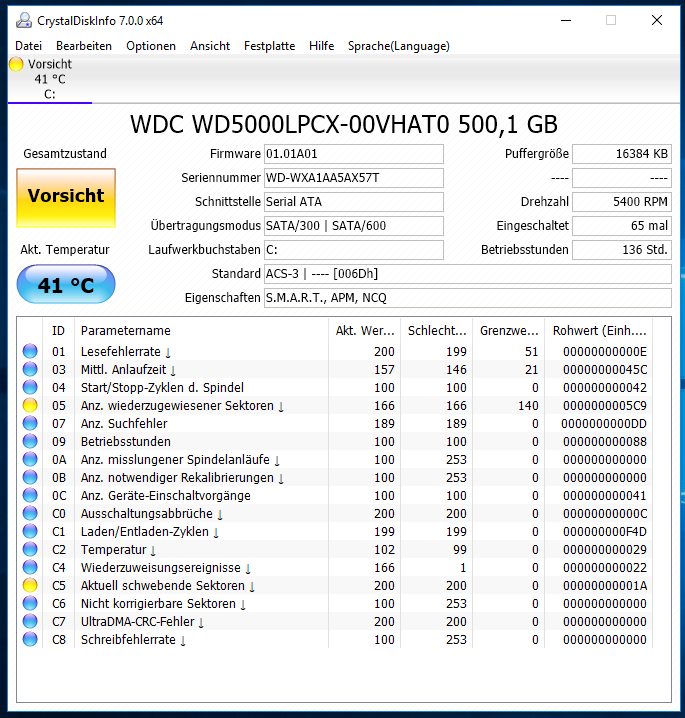Click raw value 0000000005C9

[x=604, y=405]
